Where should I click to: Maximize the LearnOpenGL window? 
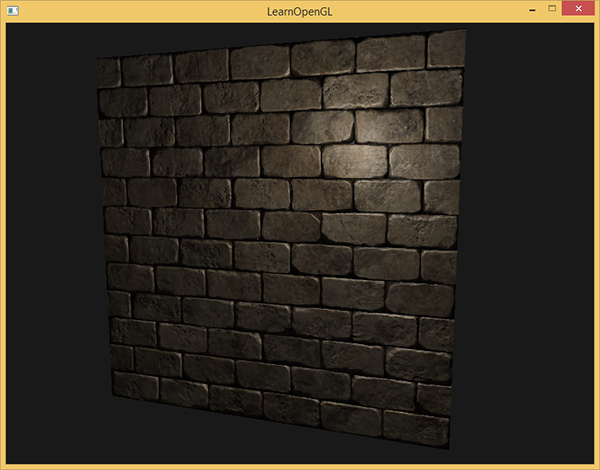550,9
